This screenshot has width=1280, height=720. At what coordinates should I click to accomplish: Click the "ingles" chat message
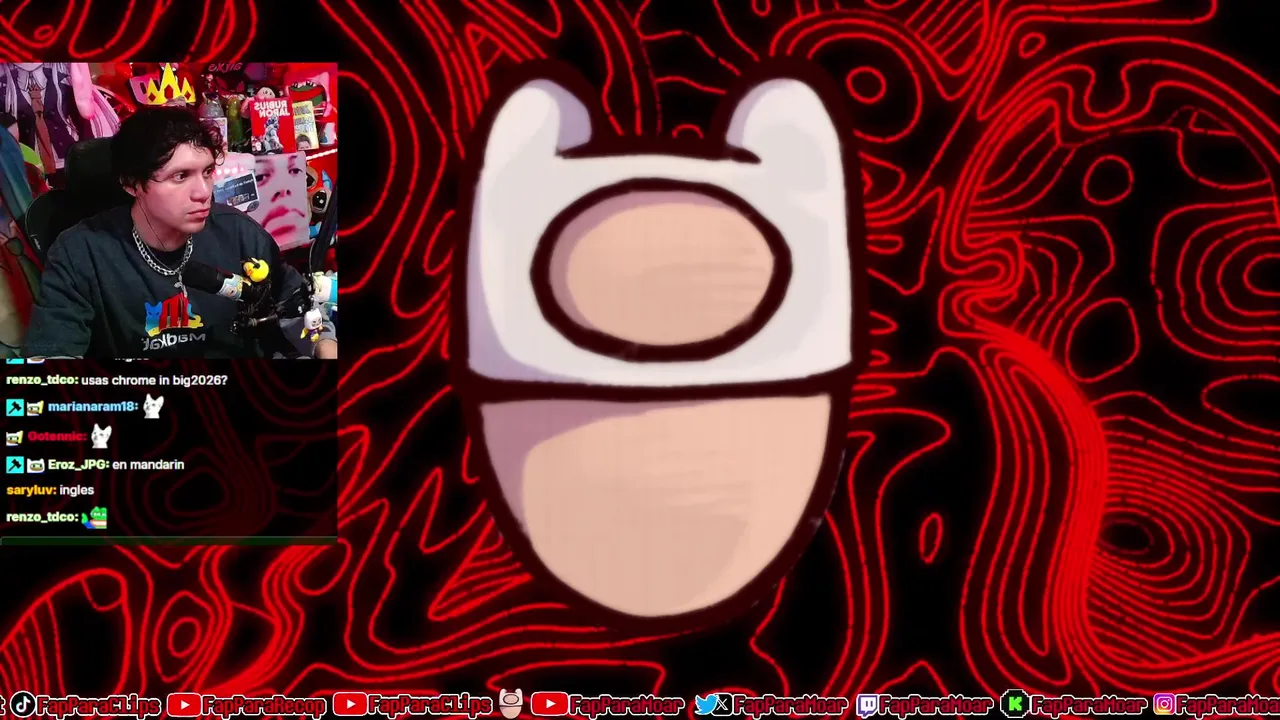click(x=76, y=490)
